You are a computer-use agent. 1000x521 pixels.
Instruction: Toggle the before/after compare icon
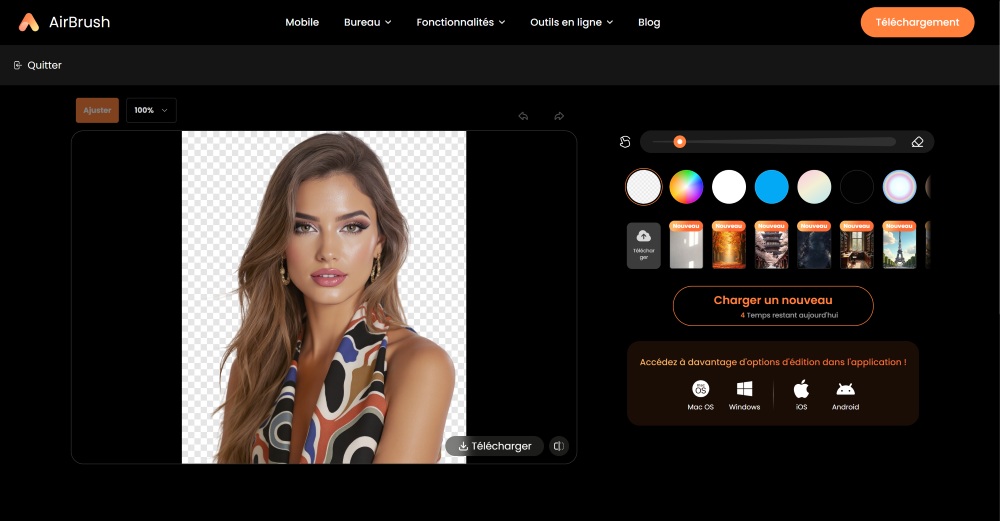pyautogui.click(x=559, y=446)
